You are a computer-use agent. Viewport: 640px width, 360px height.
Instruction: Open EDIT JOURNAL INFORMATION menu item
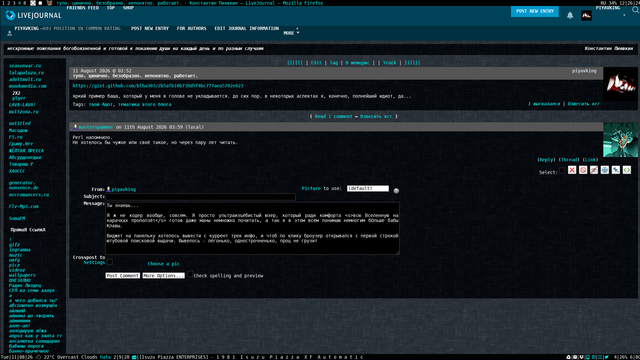247,29
